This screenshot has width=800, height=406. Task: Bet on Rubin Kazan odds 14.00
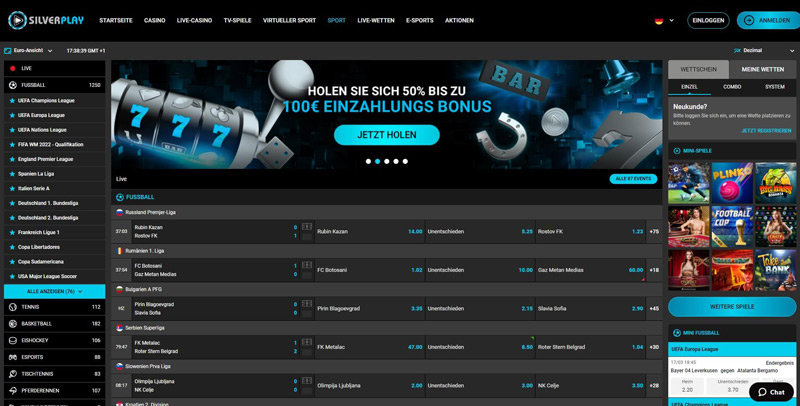pos(369,232)
